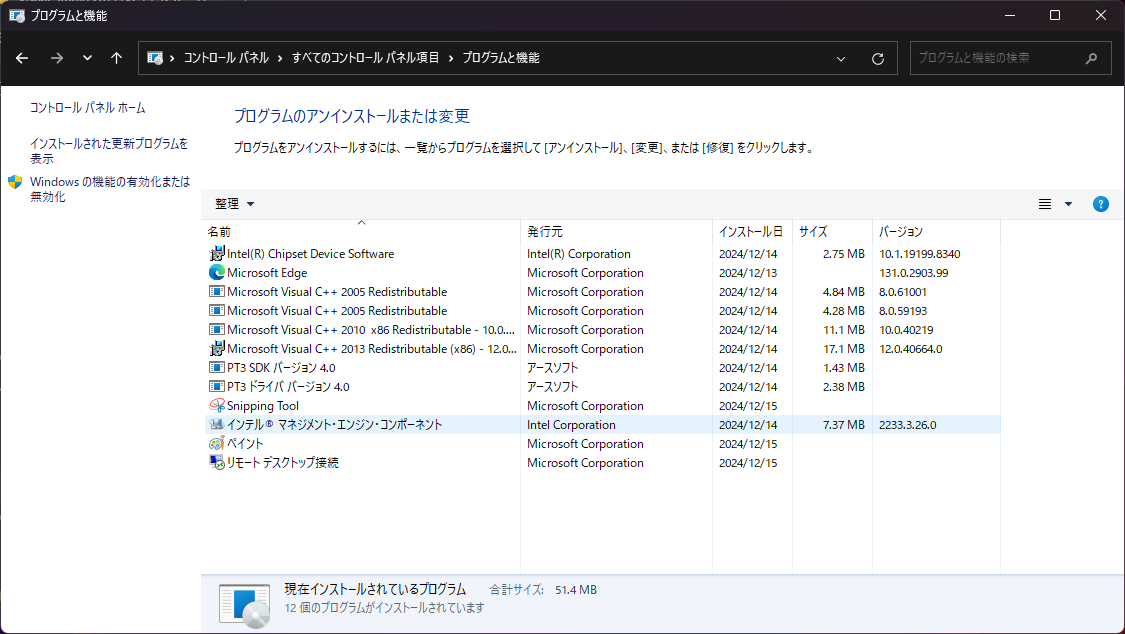Click the Intel(R) Corporation publisher cell
1125x634 pixels.
coord(579,254)
